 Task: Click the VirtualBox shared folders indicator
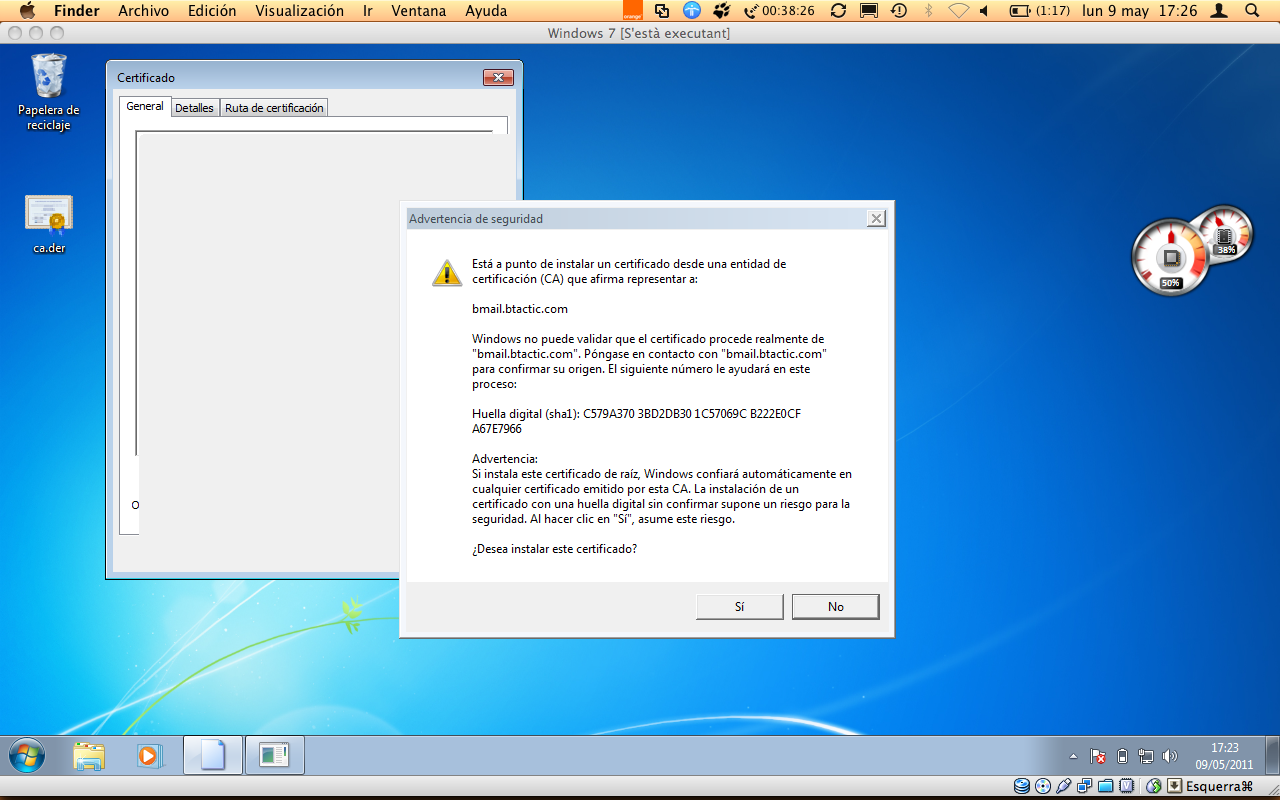1106,787
